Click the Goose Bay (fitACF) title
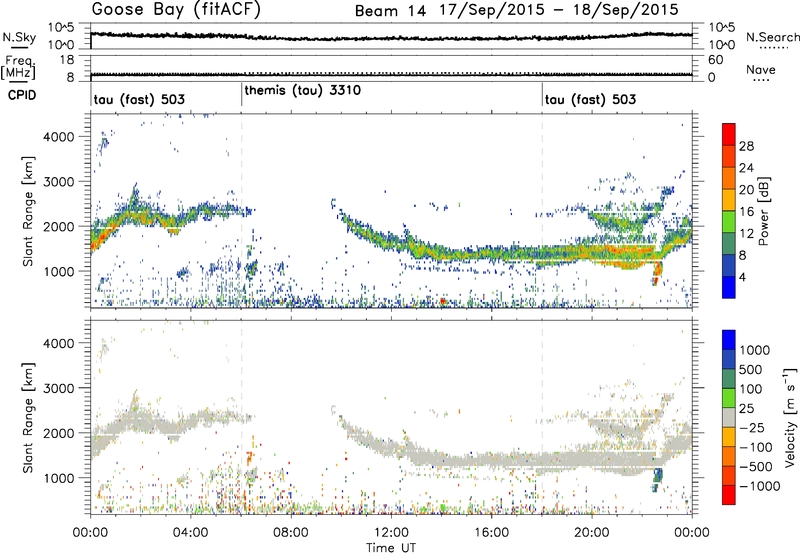 [176, 10]
